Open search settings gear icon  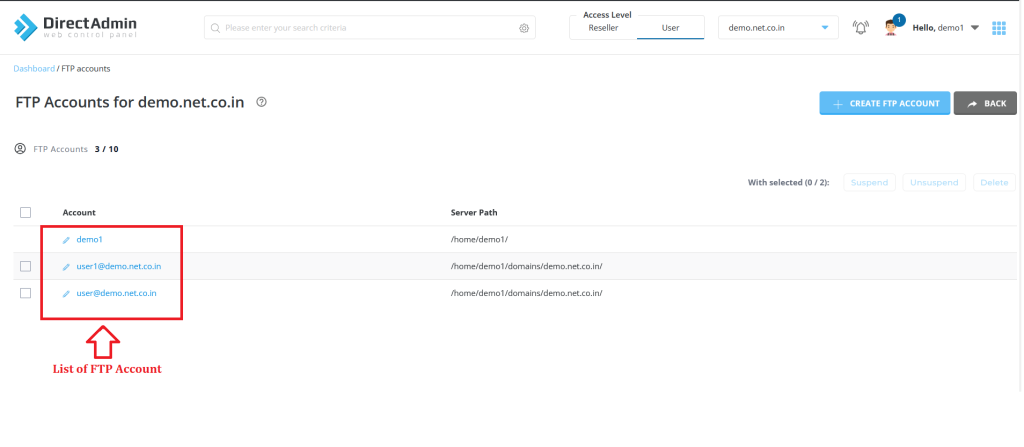pos(524,28)
